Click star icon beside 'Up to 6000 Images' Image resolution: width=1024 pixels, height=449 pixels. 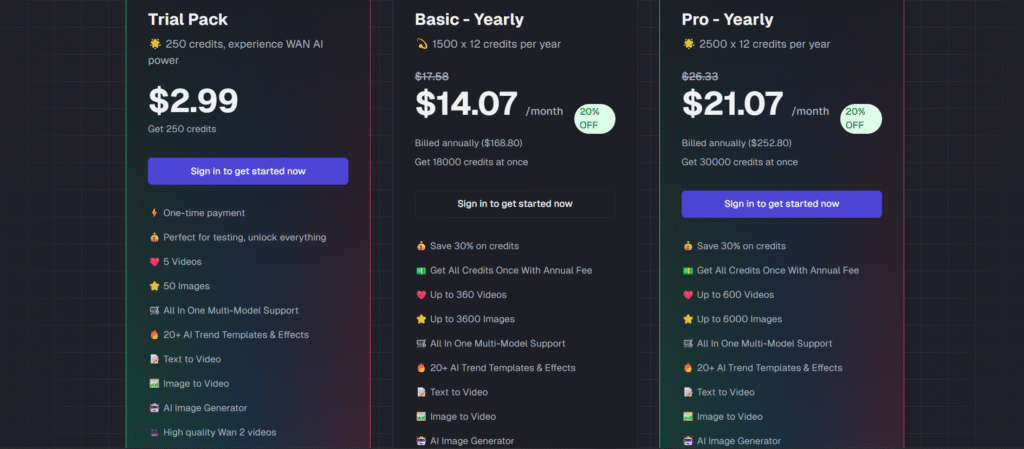pyautogui.click(x=688, y=319)
